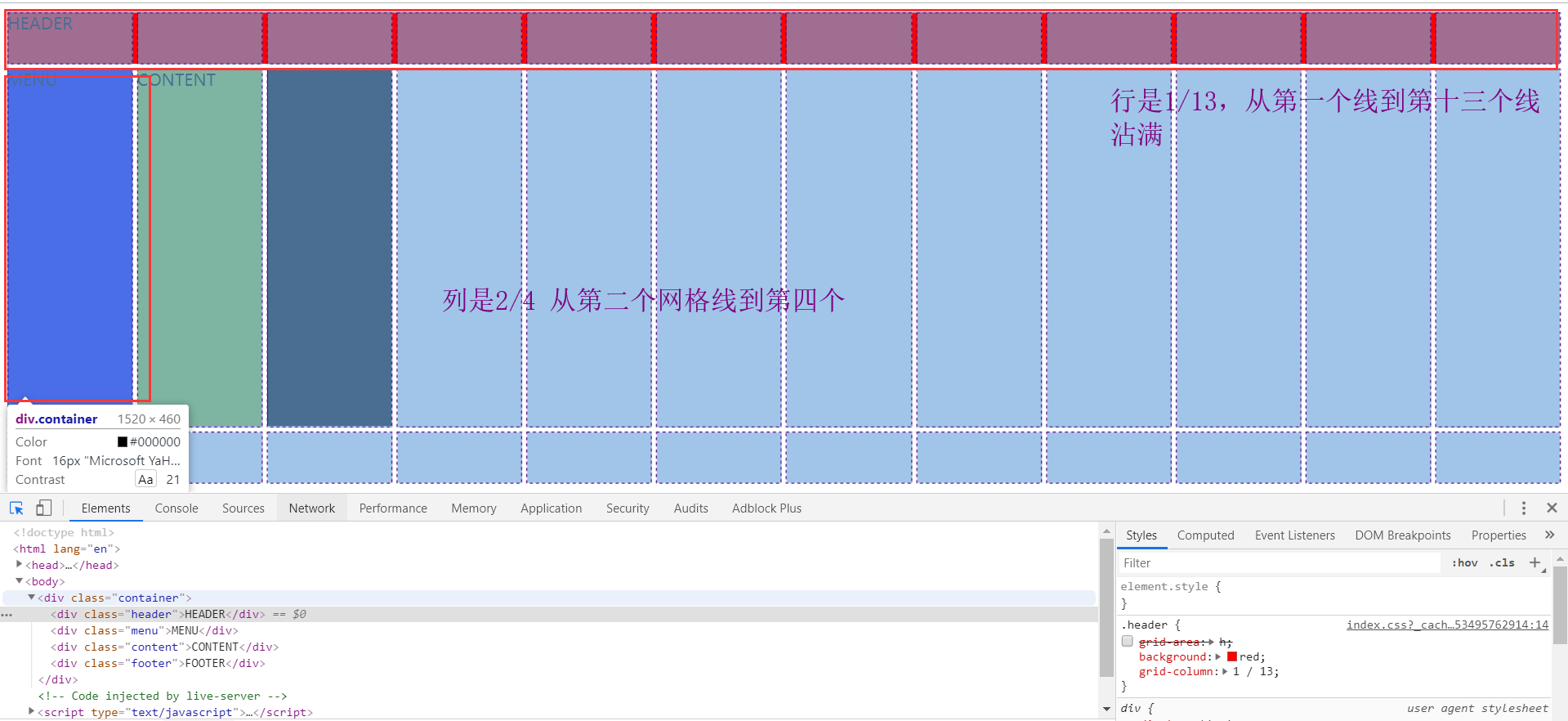This screenshot has height=721, width=1568.
Task: Toggle the device toolbar icon
Action: 43,508
